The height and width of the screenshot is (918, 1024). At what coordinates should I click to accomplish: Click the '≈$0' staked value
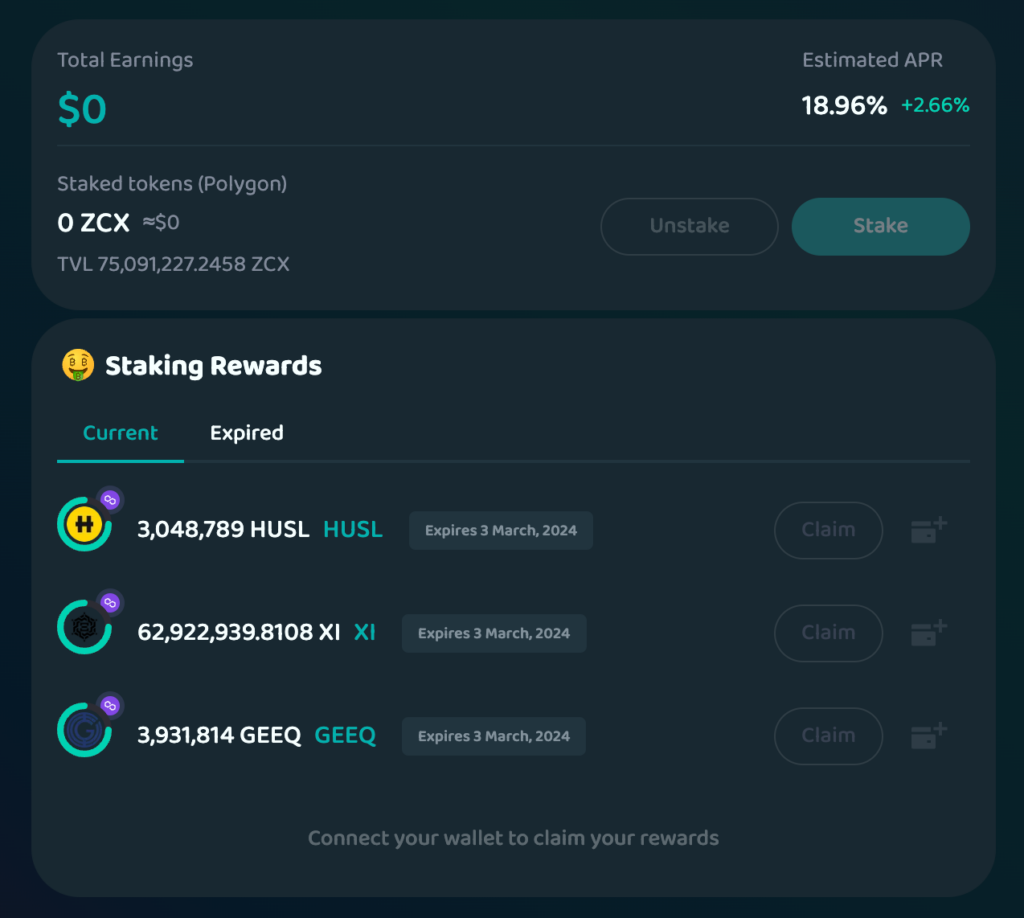click(x=161, y=223)
